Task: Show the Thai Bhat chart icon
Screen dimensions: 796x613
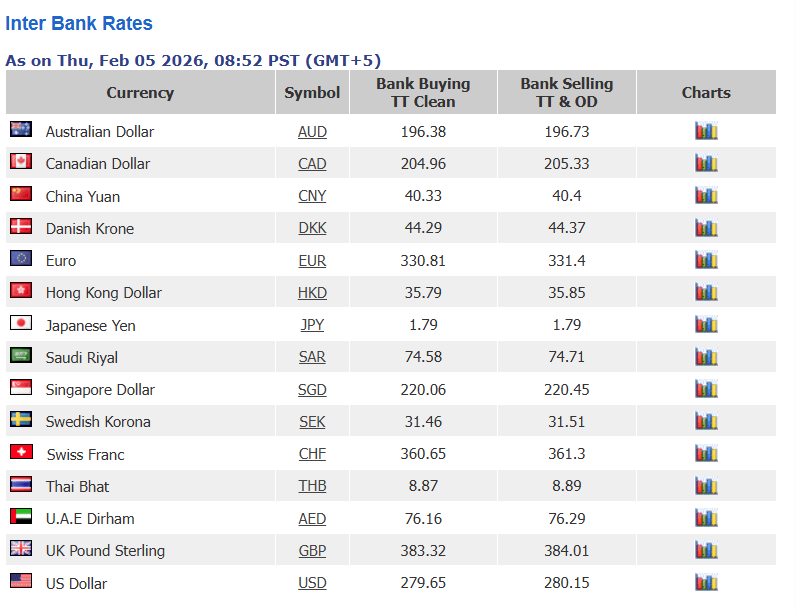Action: click(x=706, y=486)
